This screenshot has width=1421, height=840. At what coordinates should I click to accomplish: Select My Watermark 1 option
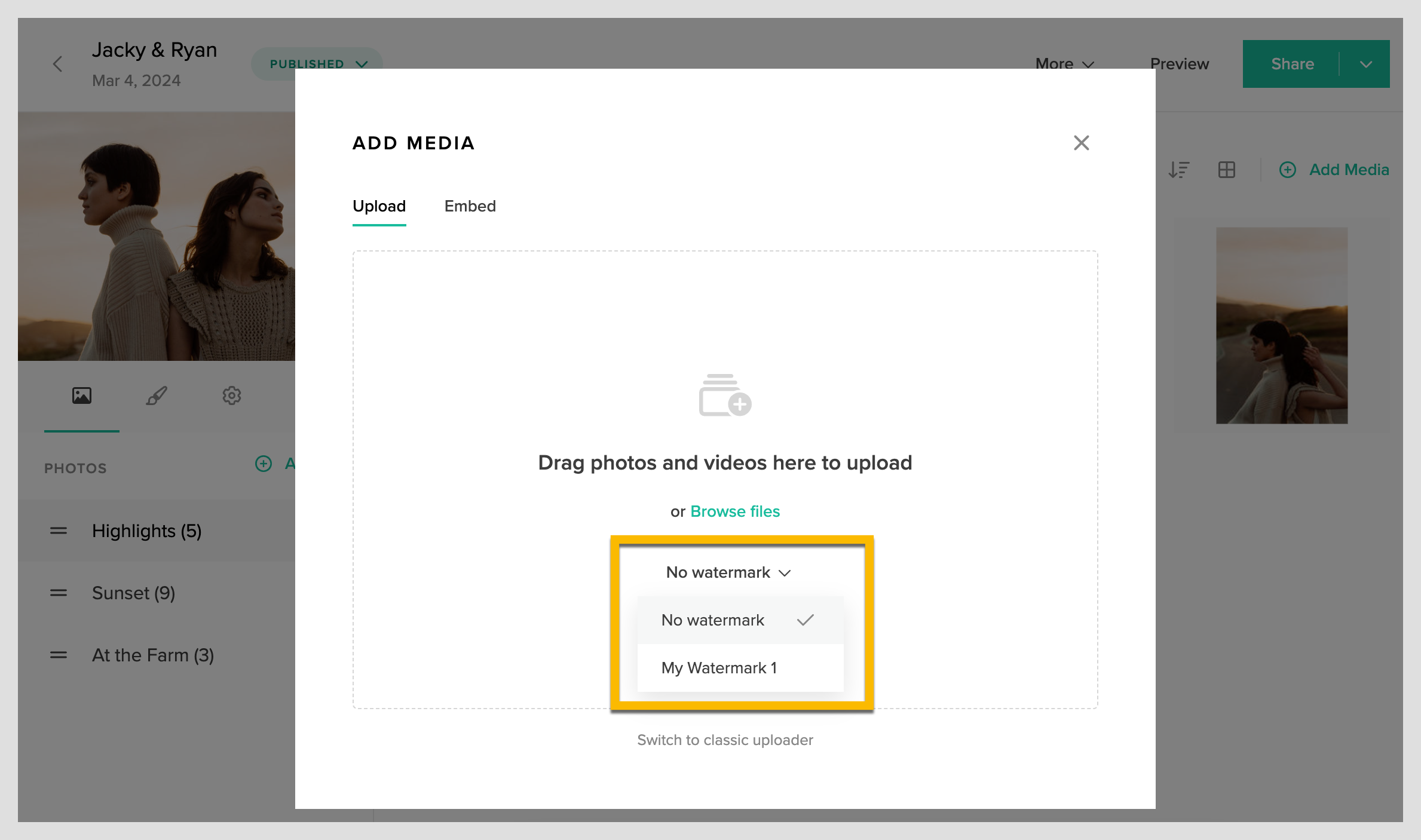(719, 667)
